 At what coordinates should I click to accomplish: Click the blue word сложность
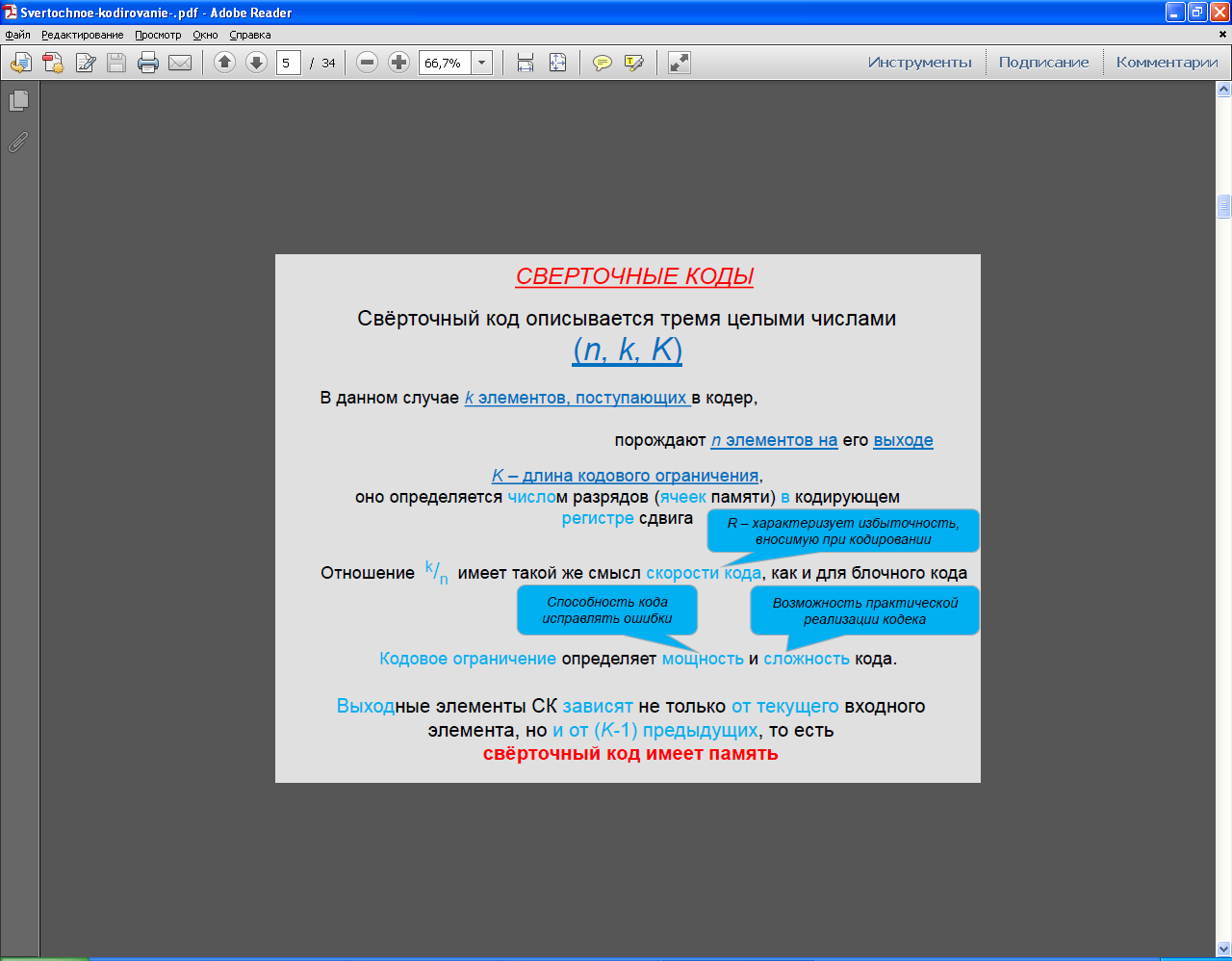pos(807,659)
